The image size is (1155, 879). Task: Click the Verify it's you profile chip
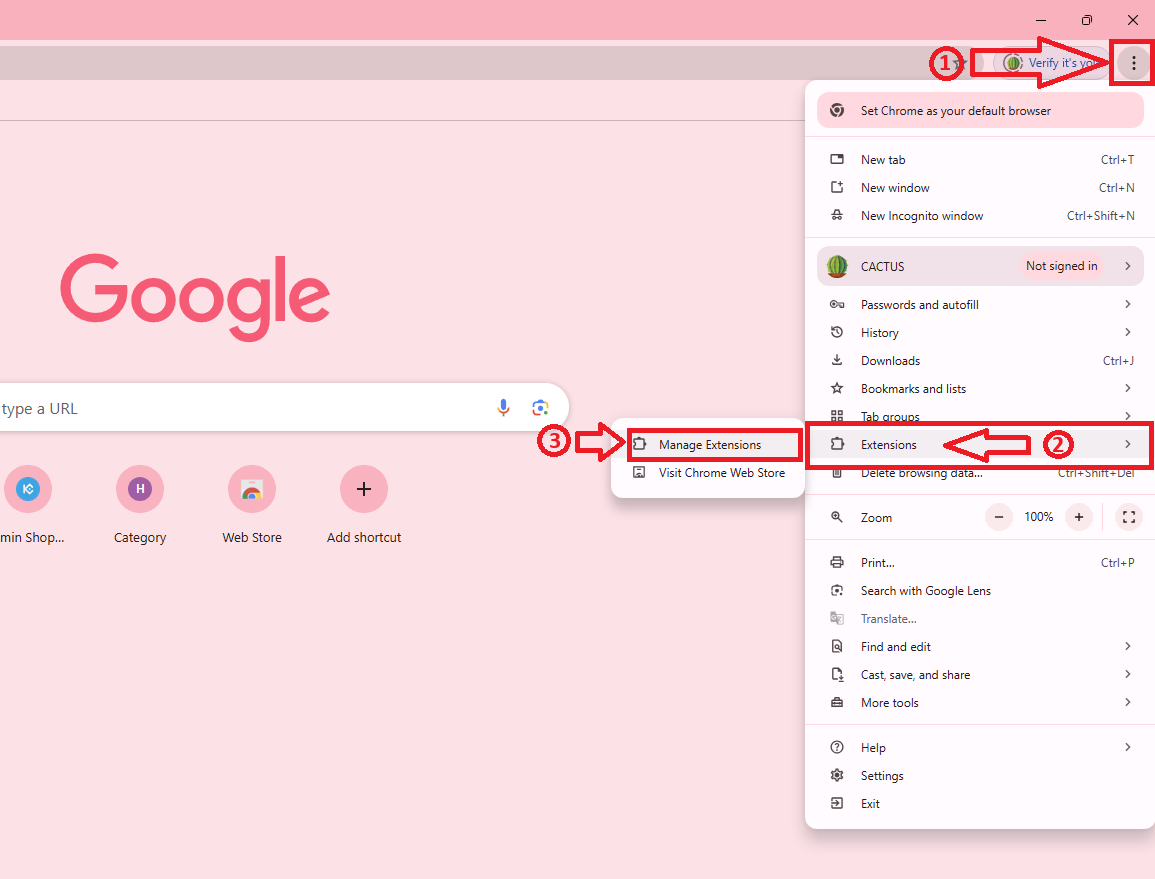pyautogui.click(x=1051, y=63)
